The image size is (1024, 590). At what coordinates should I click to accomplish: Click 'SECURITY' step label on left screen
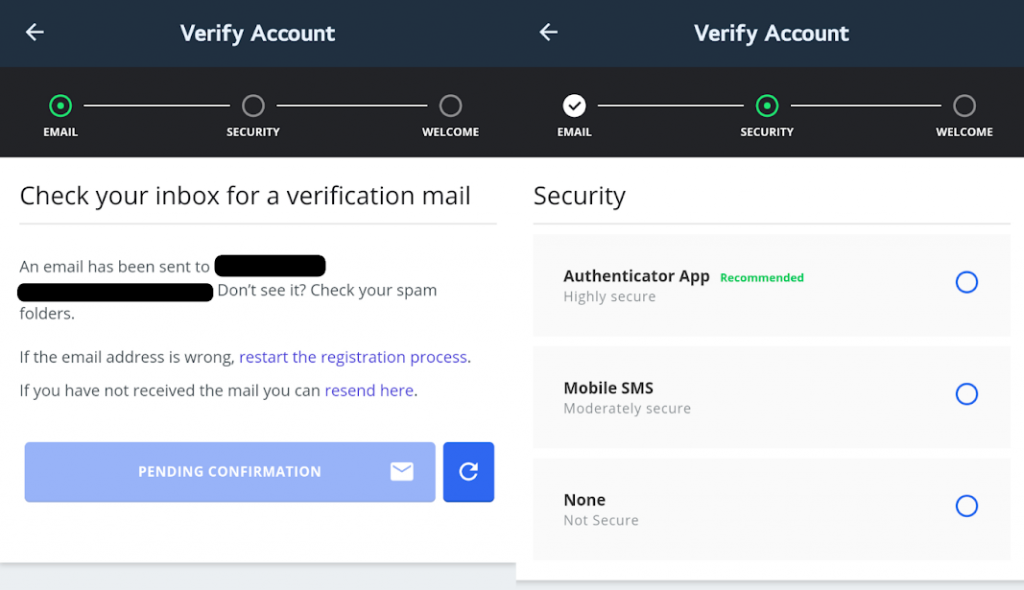click(x=253, y=132)
